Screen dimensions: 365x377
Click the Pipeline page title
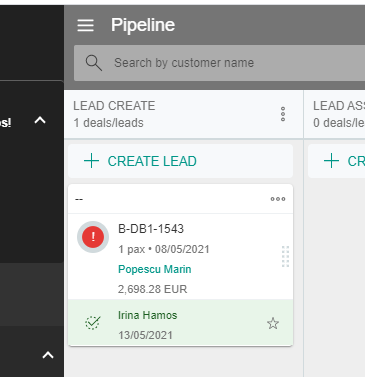143,25
